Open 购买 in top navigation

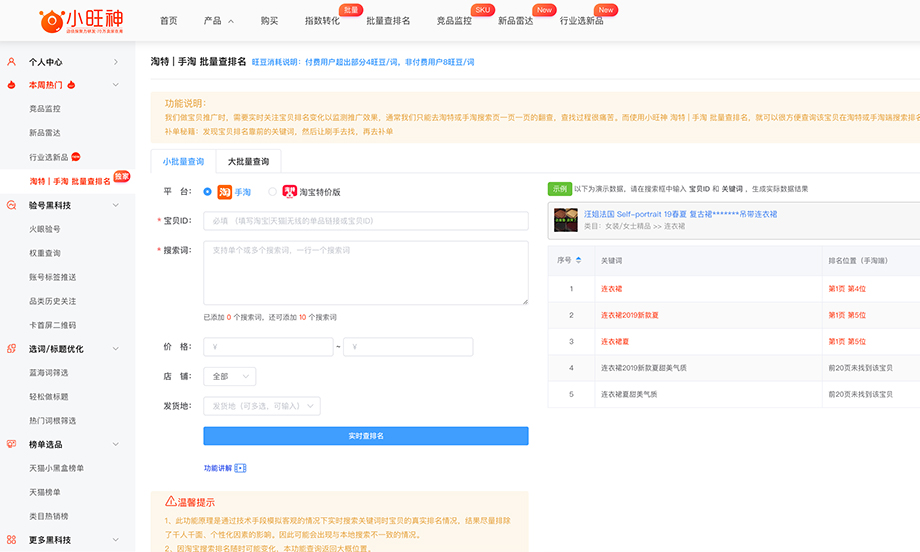(x=269, y=21)
